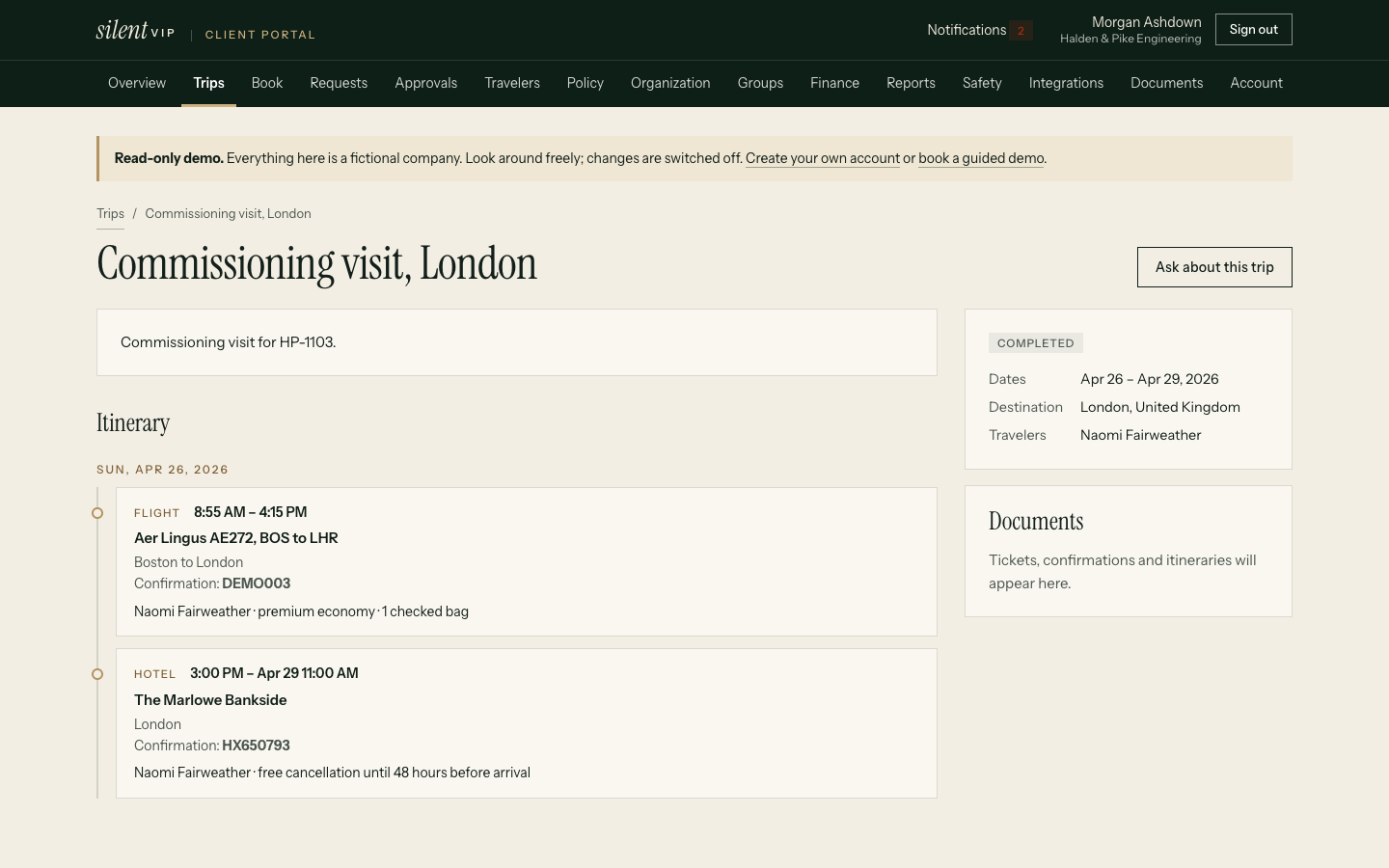This screenshot has height=868, width=1389.
Task: Go to the Book tab
Action: (267, 83)
